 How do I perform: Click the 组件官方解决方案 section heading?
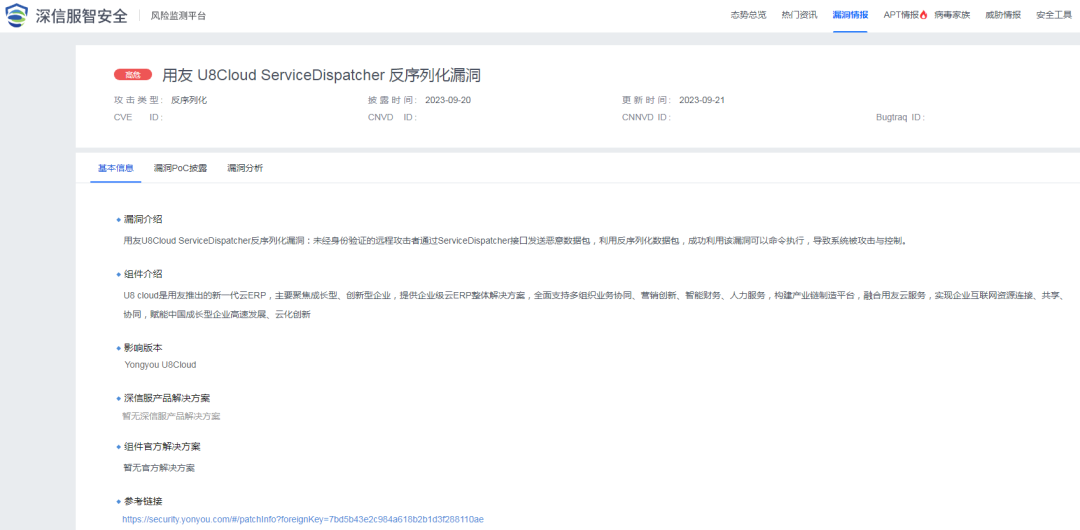163,447
